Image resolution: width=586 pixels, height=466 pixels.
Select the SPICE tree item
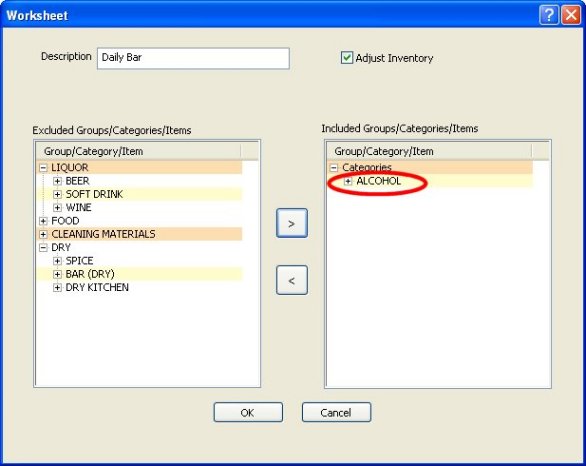click(79, 260)
